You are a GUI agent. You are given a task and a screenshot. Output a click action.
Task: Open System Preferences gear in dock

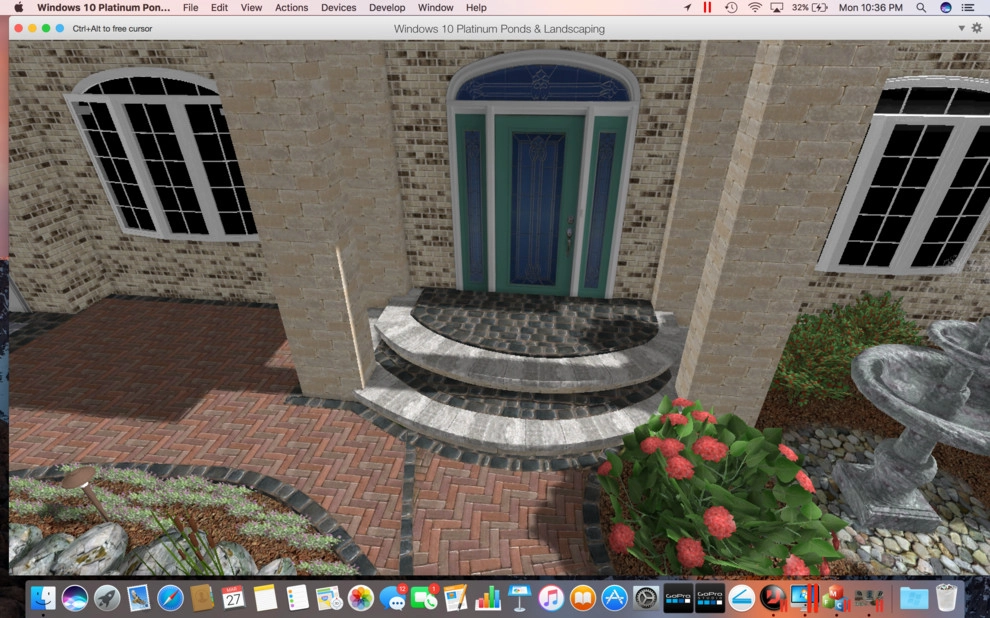646,597
